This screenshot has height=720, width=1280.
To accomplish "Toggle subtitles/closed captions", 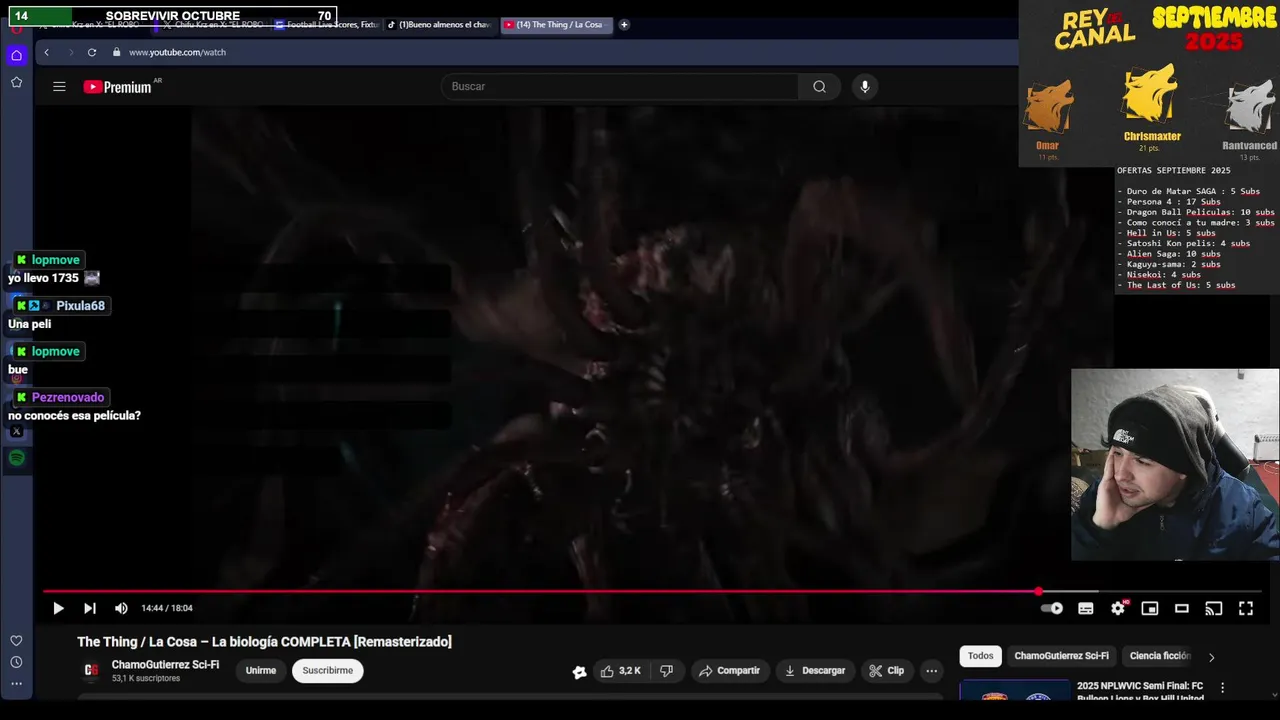I will pyautogui.click(x=1086, y=608).
